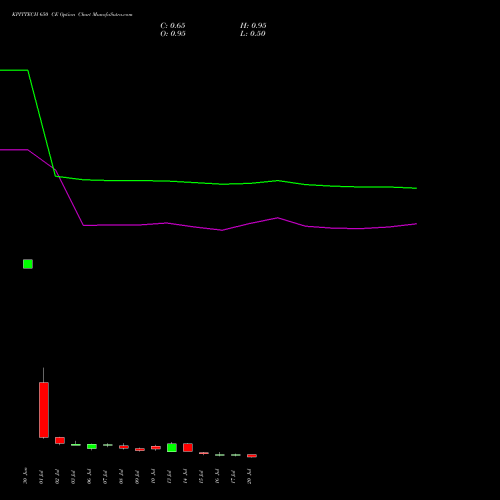This screenshot has height=500, width=500.
Task: Click the 30 Jun date axis label
Action: pyautogui.click(x=25, y=476)
